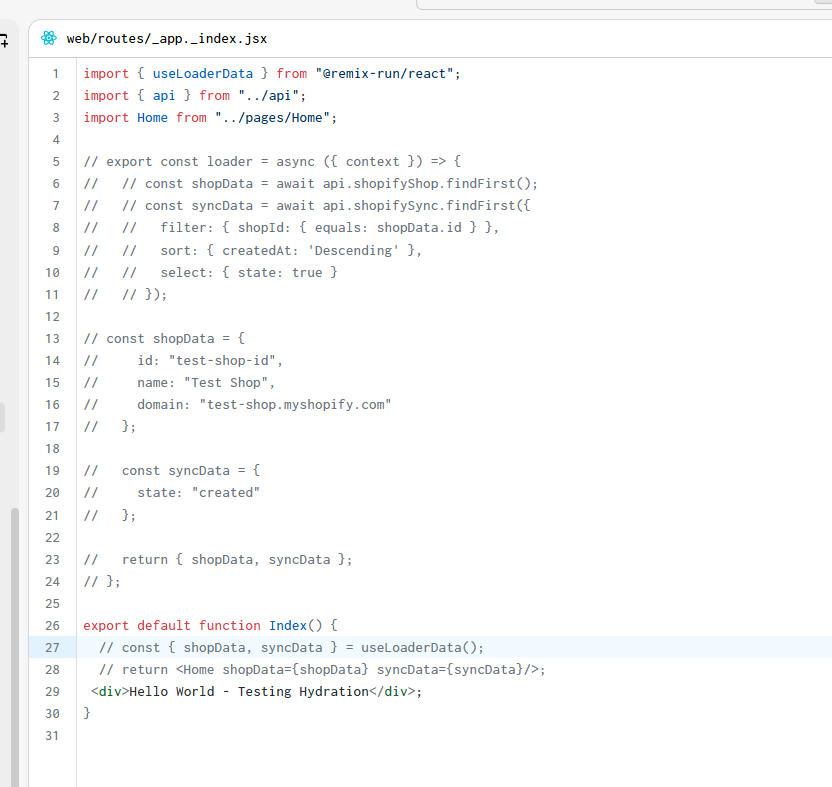
Task: Click 'select: { state: true }' on line 10
Action: click(249, 273)
